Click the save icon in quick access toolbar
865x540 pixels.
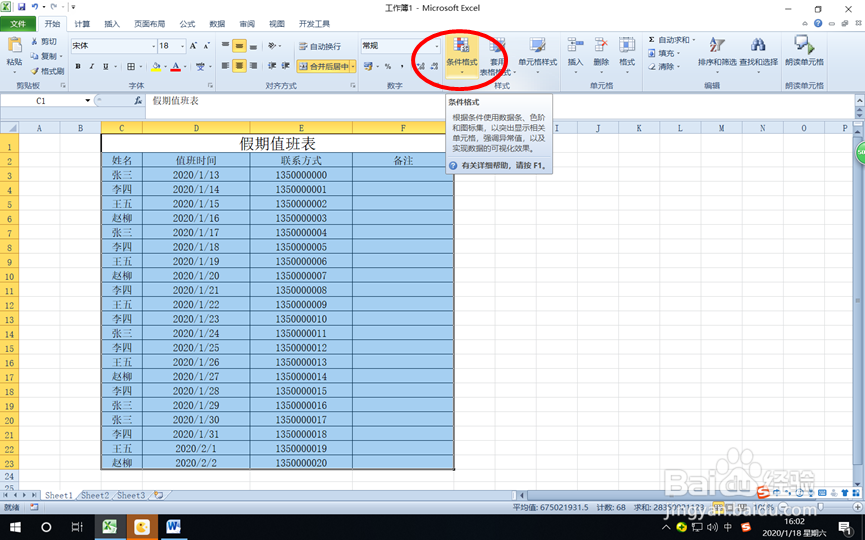22,7
